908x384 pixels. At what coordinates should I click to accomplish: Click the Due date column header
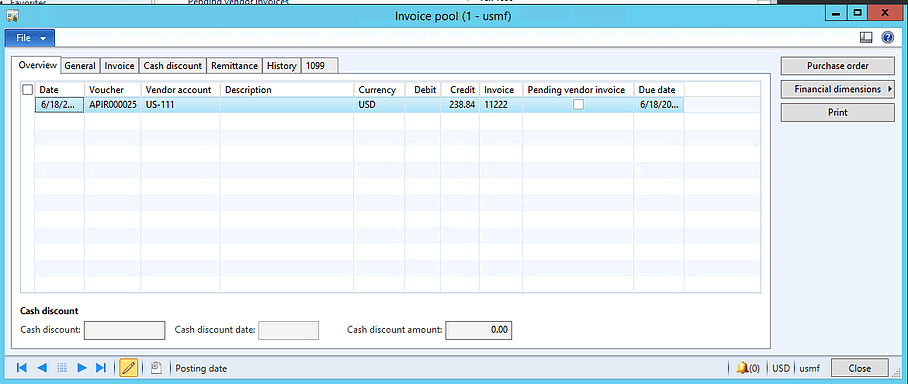coord(659,90)
